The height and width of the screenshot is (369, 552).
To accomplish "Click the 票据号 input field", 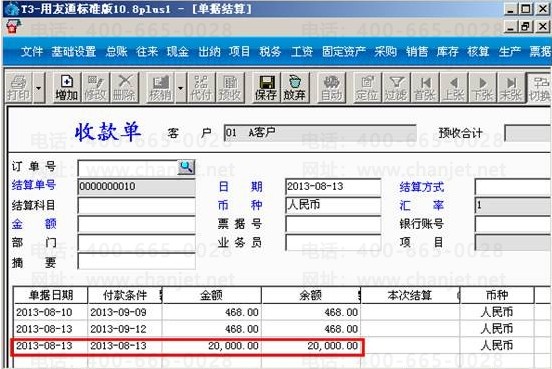I will [333, 224].
